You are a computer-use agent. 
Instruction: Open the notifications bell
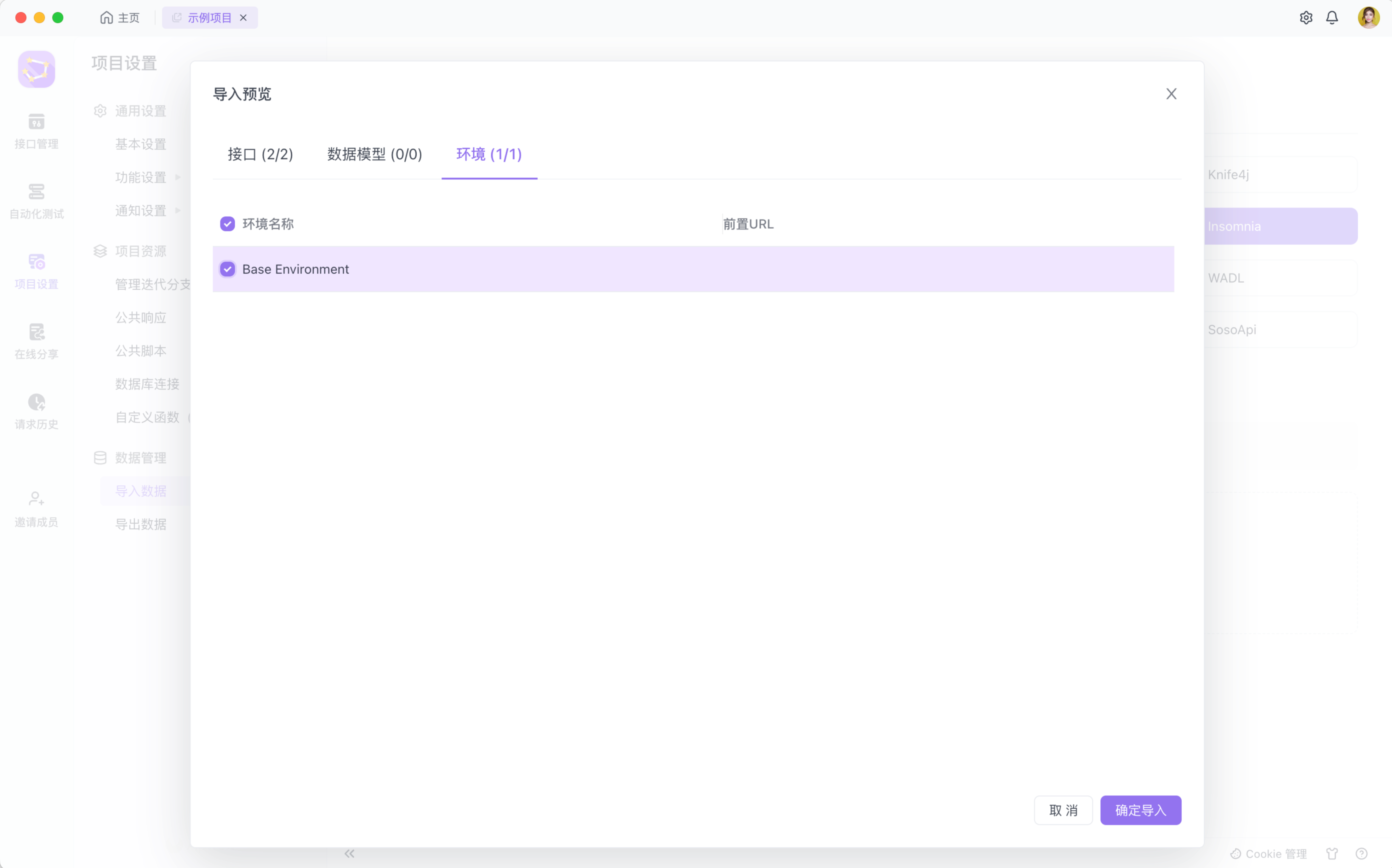1332,18
